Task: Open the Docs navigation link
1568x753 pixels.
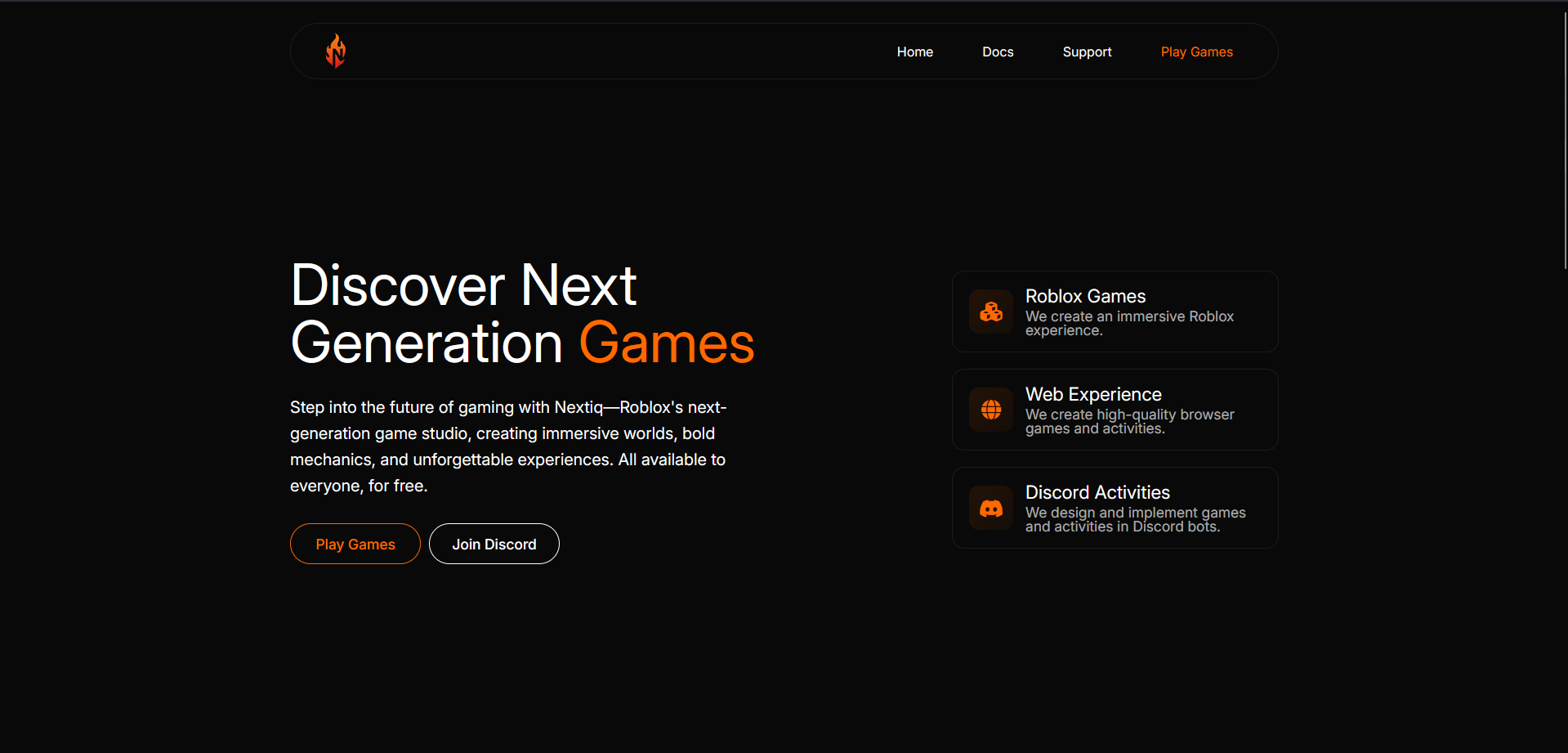Action: click(998, 52)
